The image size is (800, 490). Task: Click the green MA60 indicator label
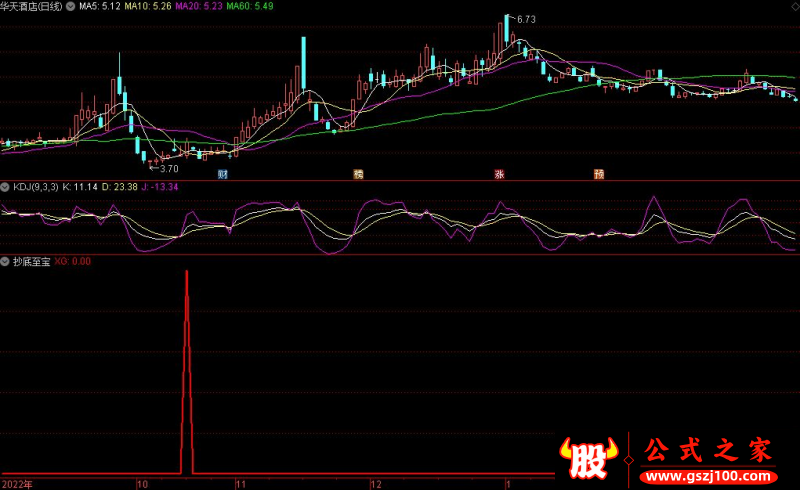[248, 6]
